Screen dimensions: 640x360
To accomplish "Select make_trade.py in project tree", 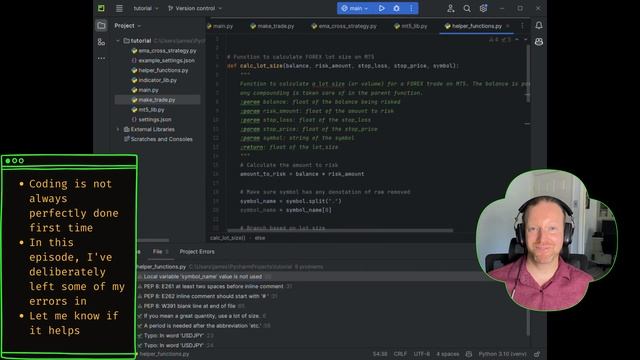I will point(158,100).
